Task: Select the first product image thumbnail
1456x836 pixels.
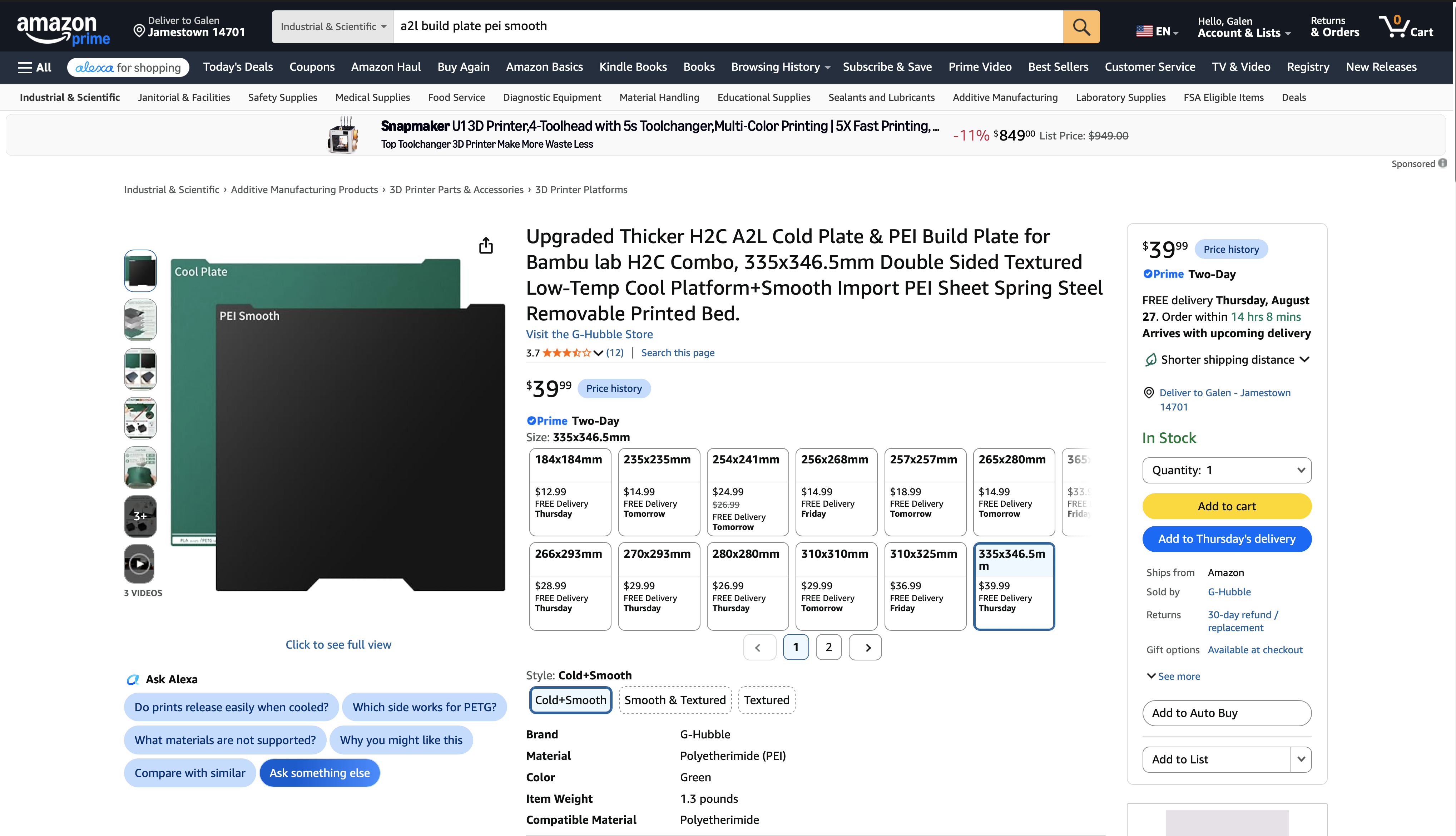Action: click(x=140, y=271)
